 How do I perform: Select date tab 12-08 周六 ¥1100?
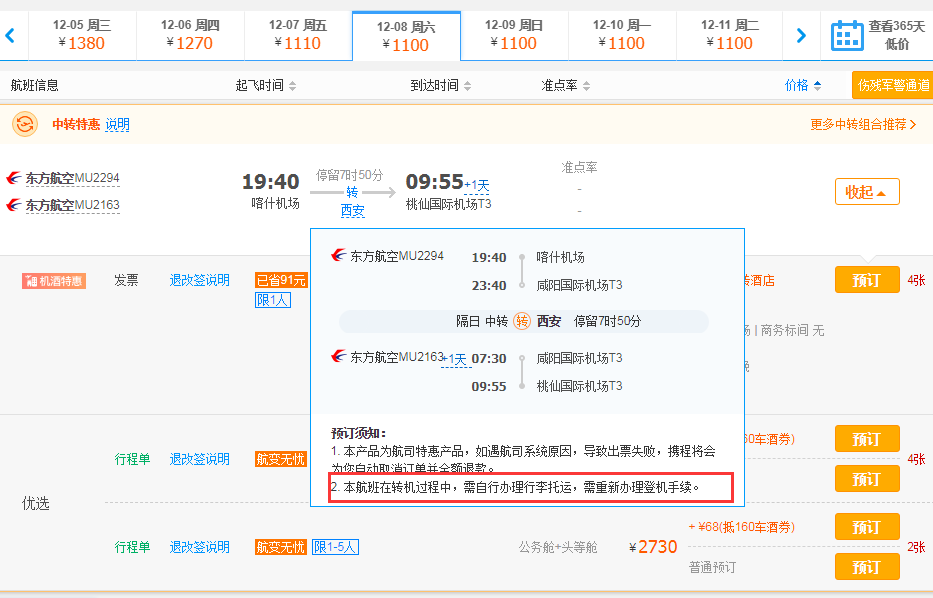[406, 36]
